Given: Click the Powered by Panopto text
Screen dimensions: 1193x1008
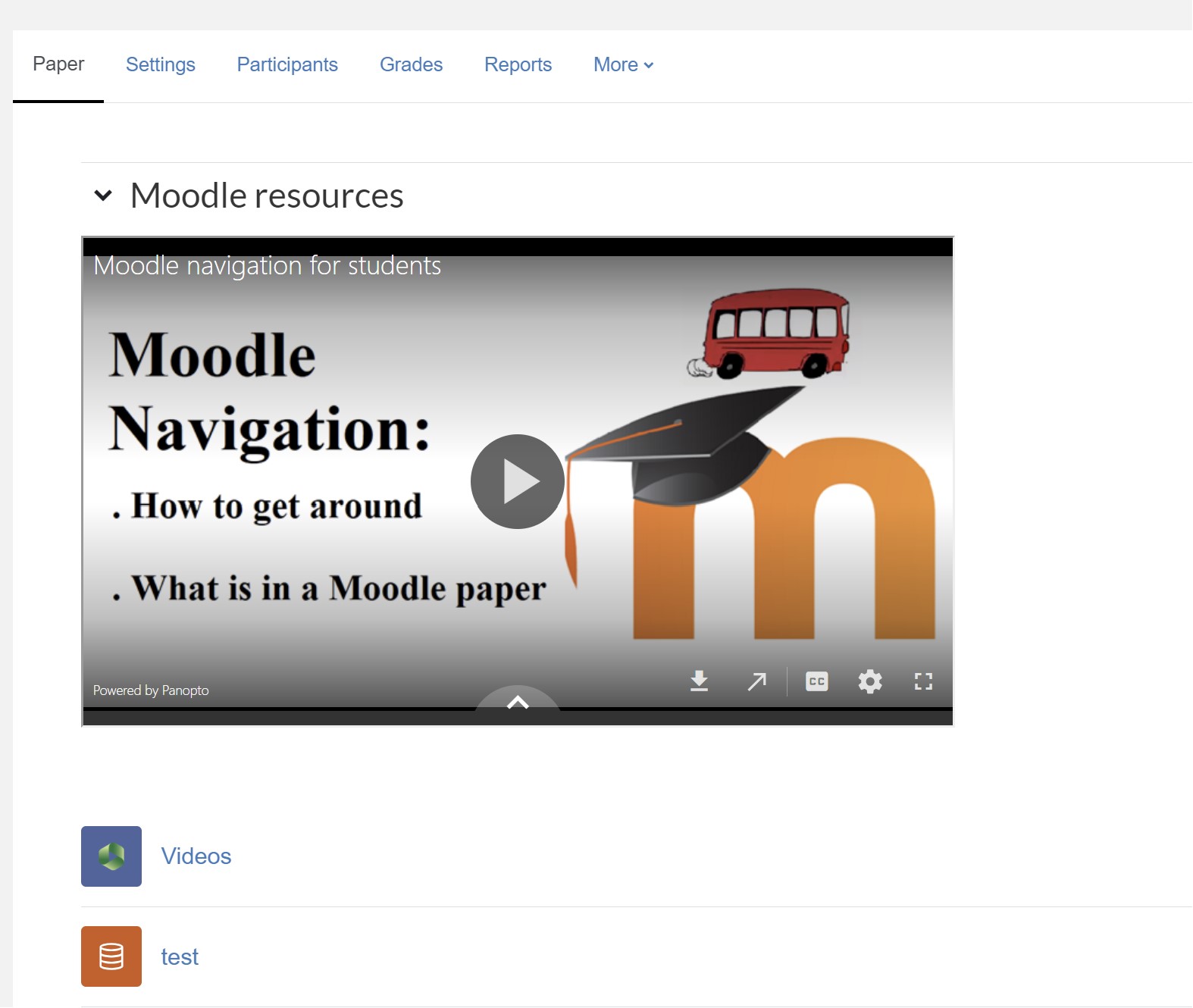Looking at the screenshot, I should (x=151, y=690).
